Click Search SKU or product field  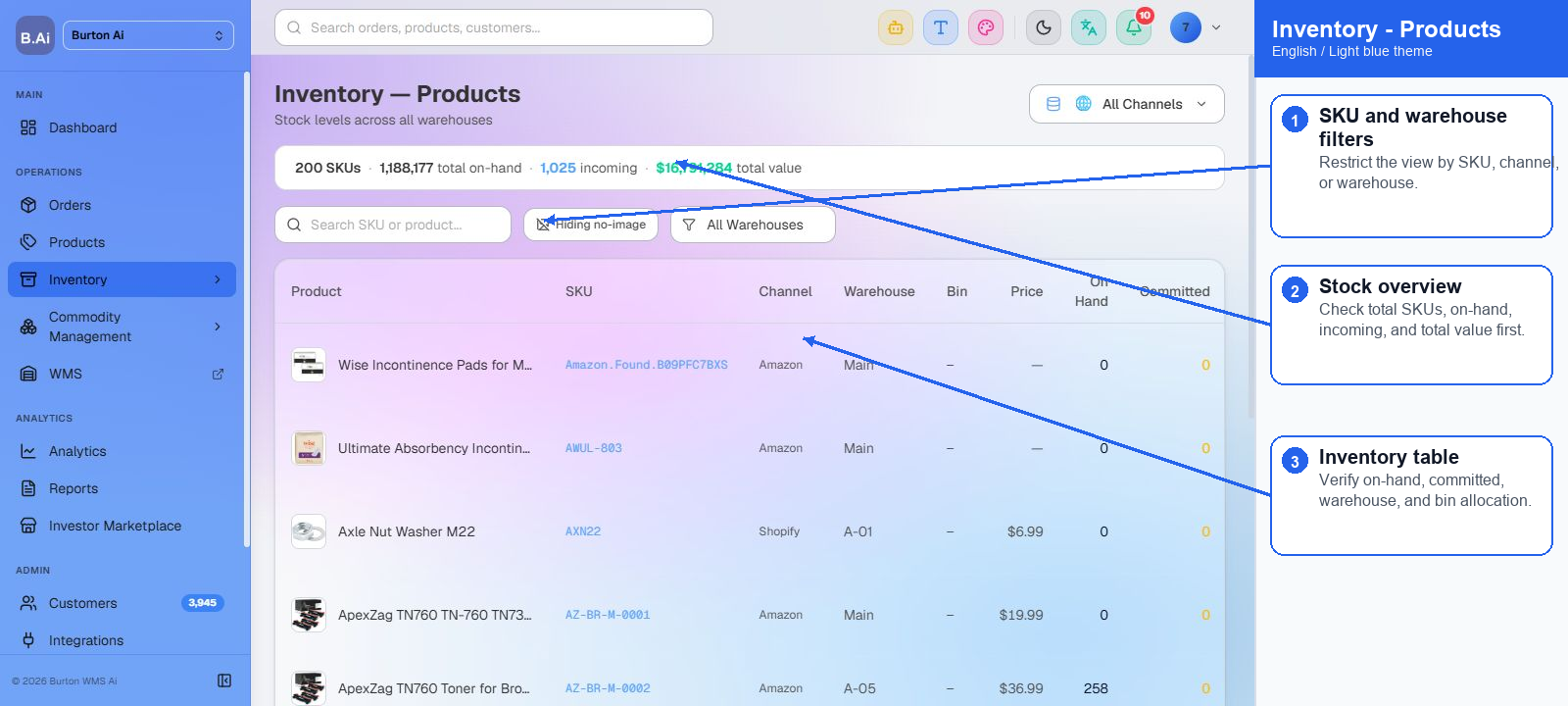click(393, 225)
